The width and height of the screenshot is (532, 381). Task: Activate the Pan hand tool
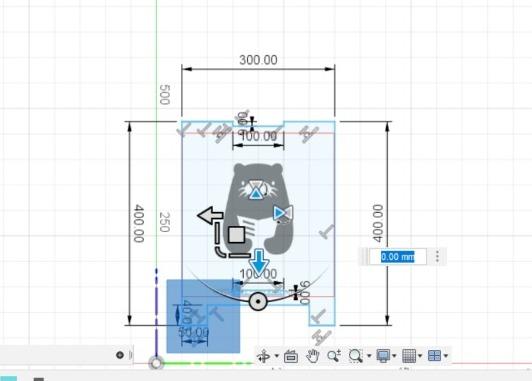click(312, 356)
